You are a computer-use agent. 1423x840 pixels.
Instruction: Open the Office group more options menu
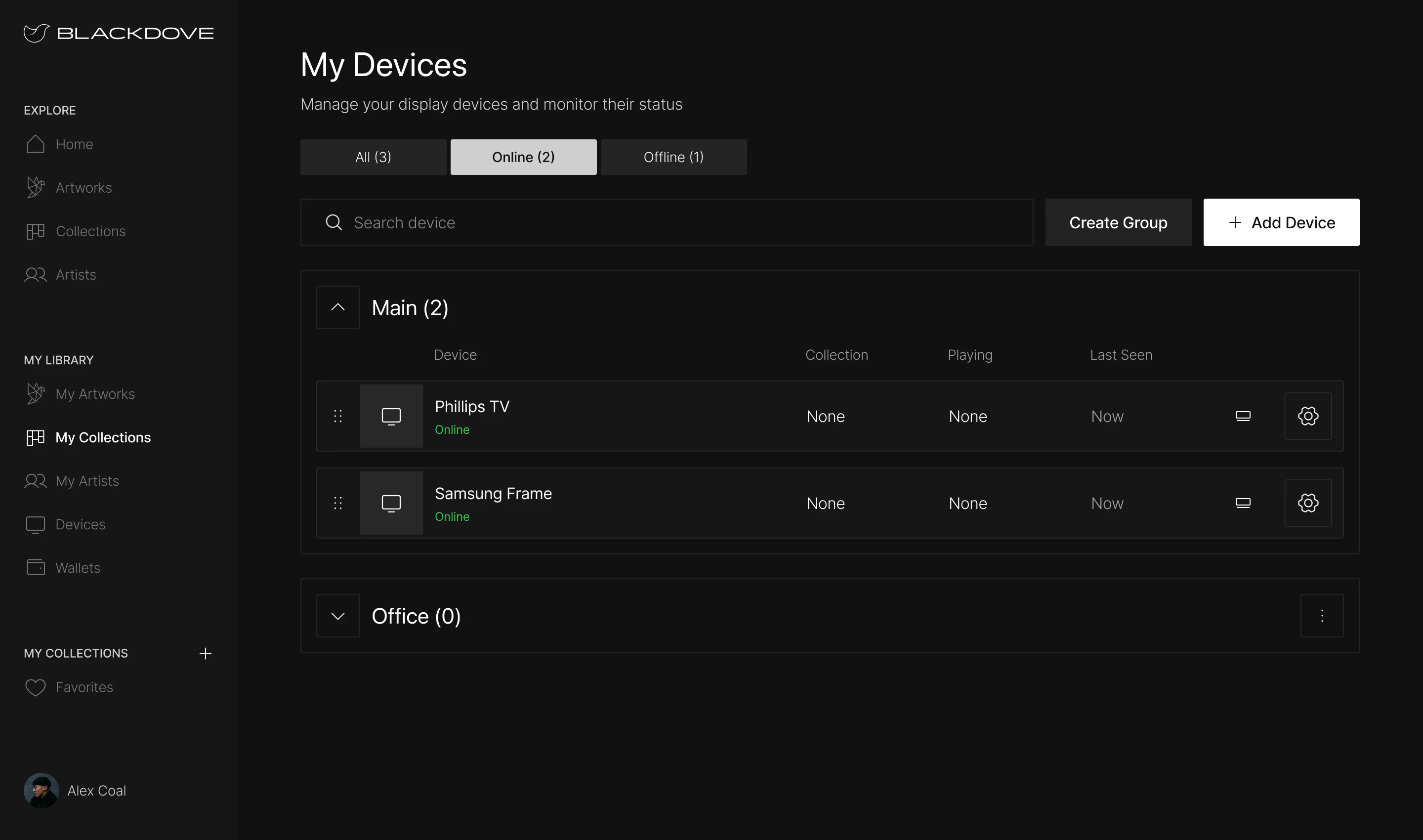point(1322,616)
